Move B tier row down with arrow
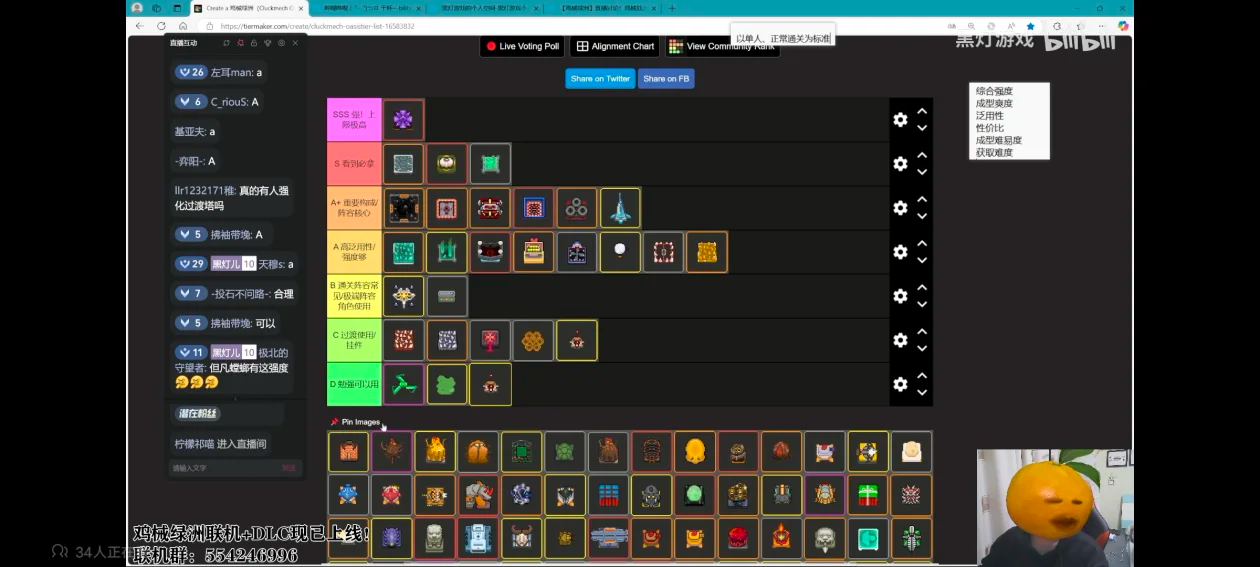This screenshot has width=1260, height=567. [922, 304]
